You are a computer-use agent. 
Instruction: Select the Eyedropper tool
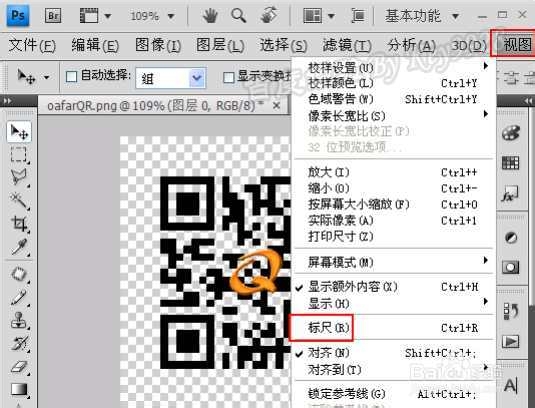pos(19,247)
